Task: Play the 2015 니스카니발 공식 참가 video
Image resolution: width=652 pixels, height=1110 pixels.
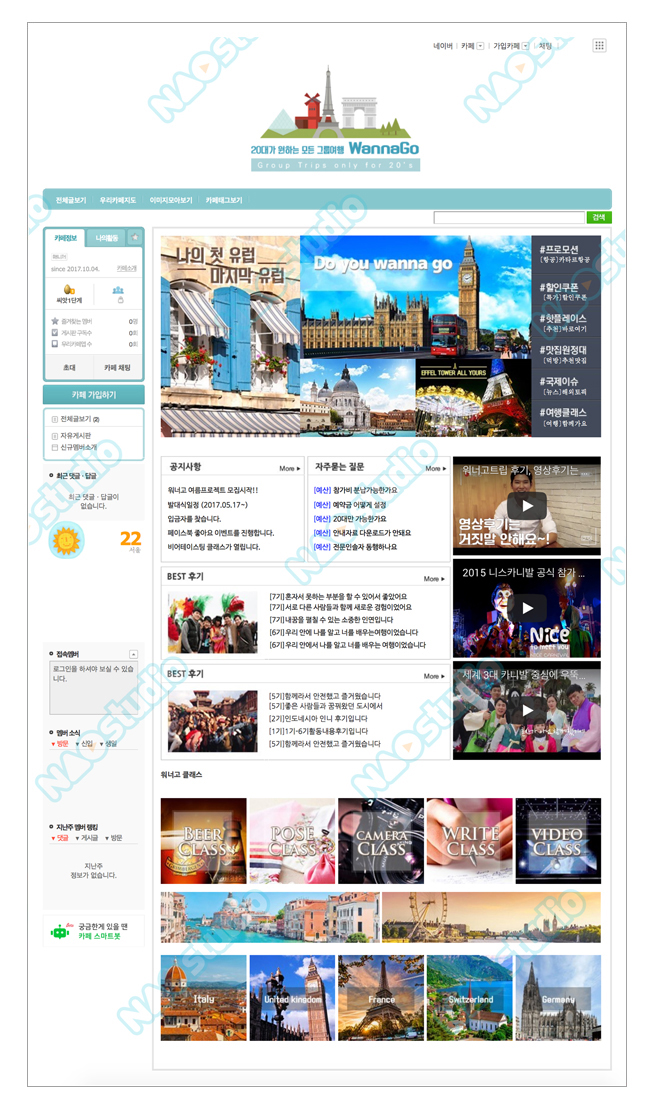Action: [x=527, y=608]
